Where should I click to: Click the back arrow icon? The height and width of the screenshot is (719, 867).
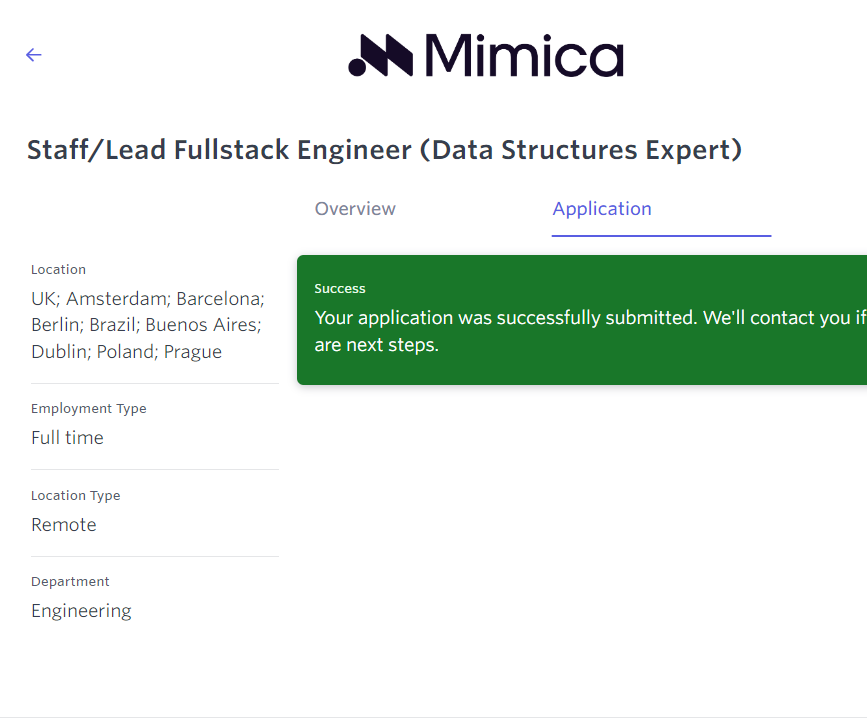(34, 55)
